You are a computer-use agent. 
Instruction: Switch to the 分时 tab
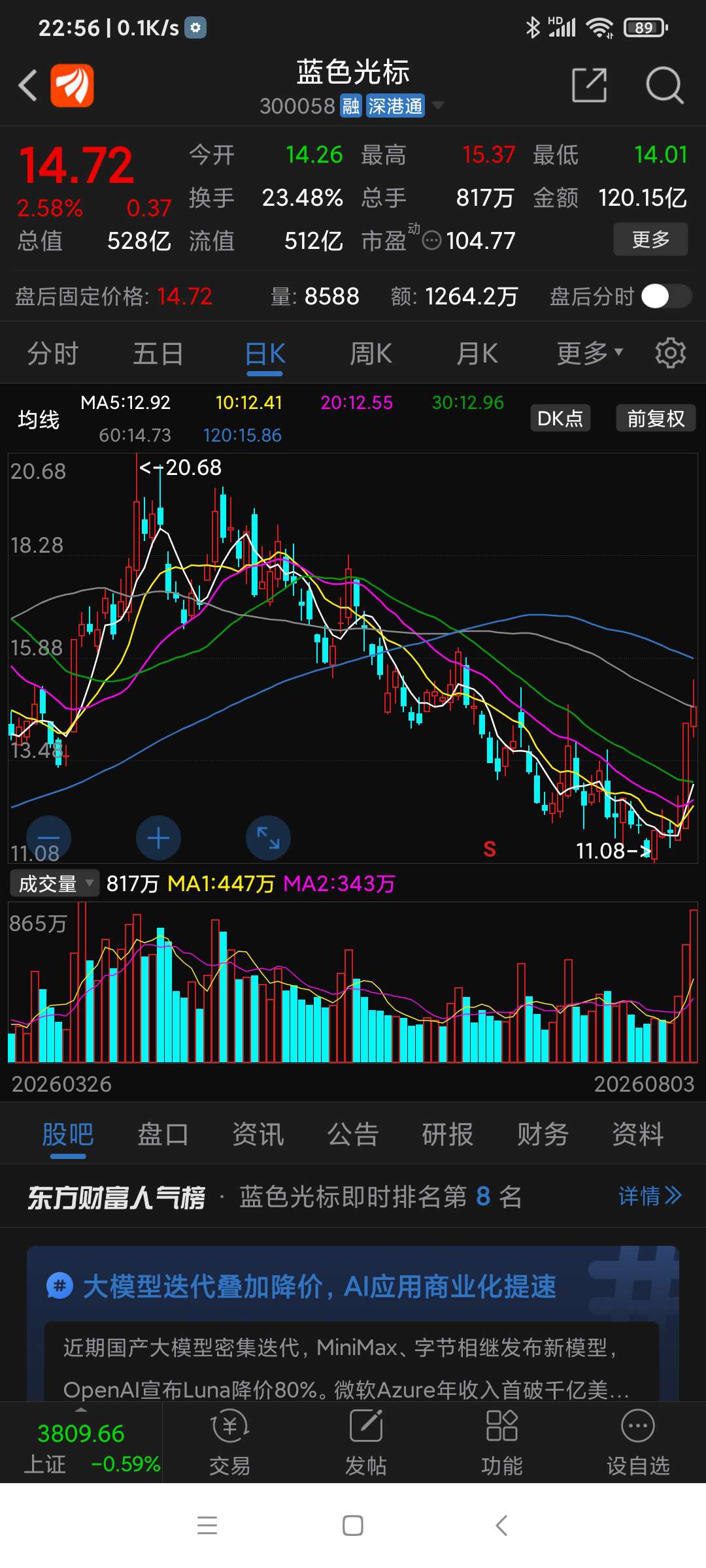click(53, 353)
